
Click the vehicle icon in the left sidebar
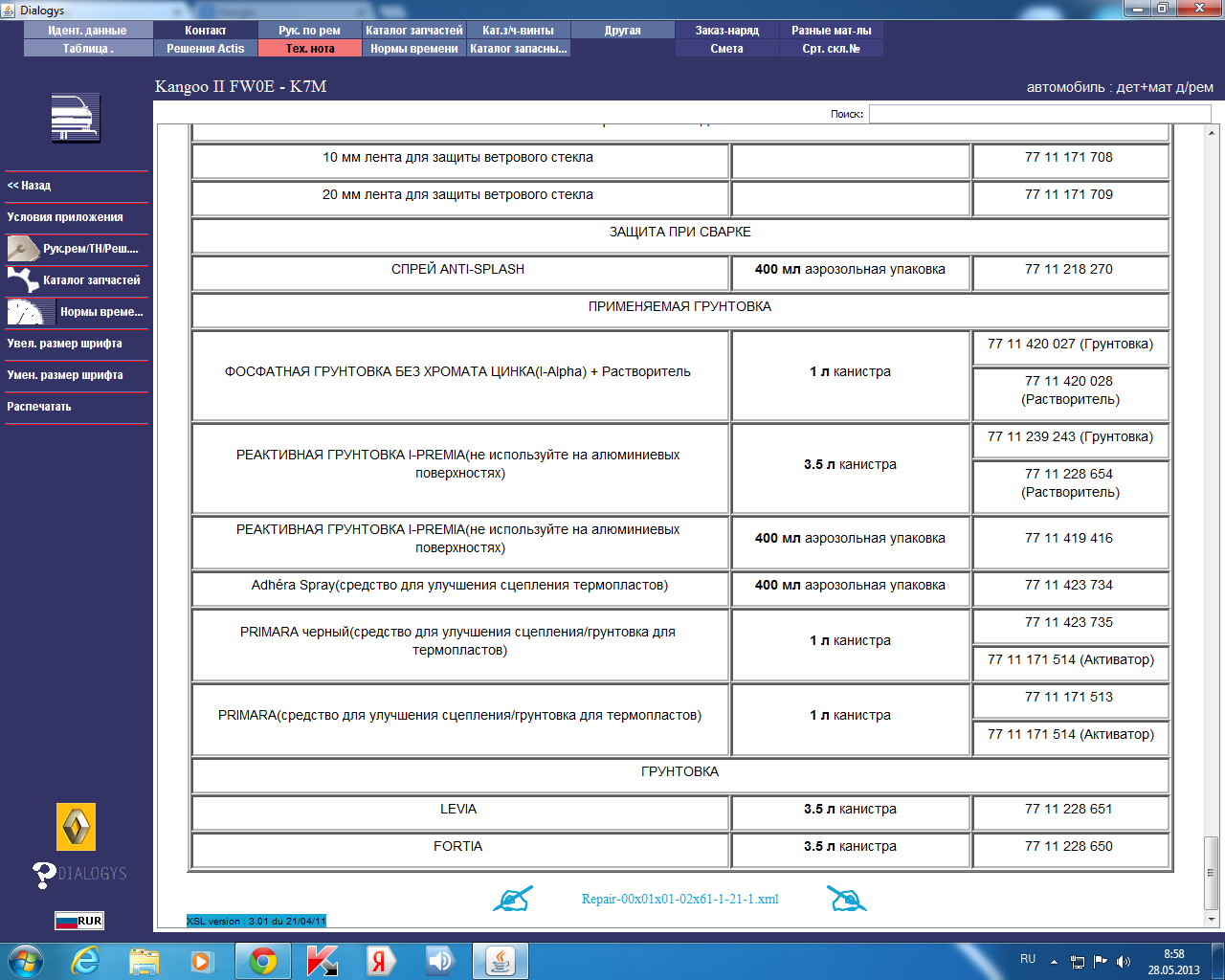76,118
